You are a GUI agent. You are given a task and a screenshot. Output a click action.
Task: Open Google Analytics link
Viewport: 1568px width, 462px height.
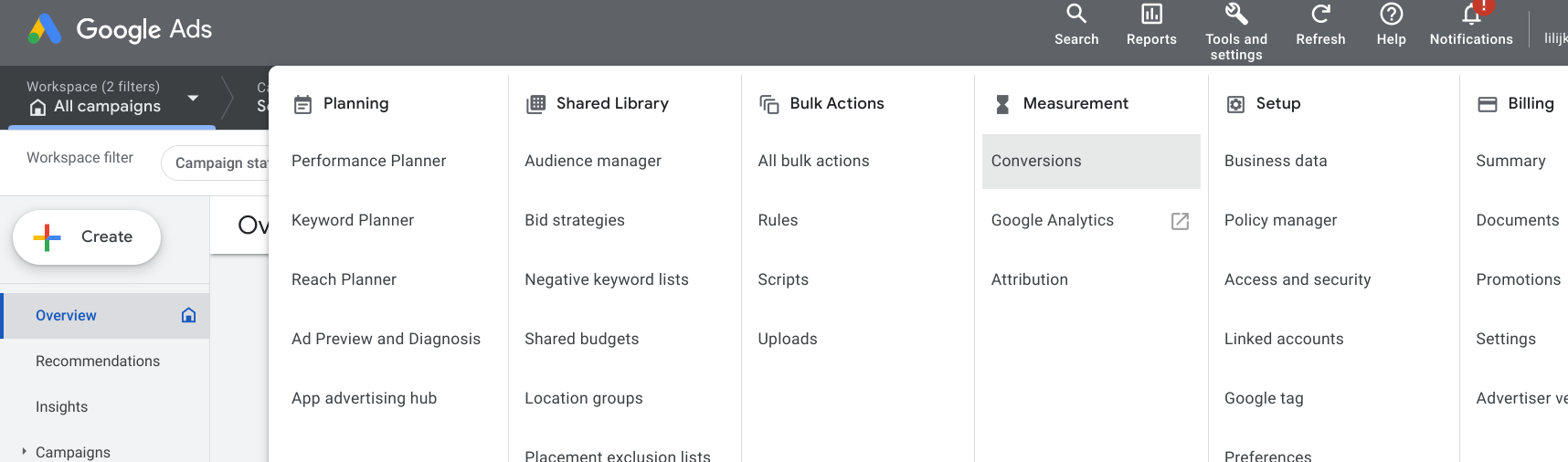click(x=1053, y=220)
